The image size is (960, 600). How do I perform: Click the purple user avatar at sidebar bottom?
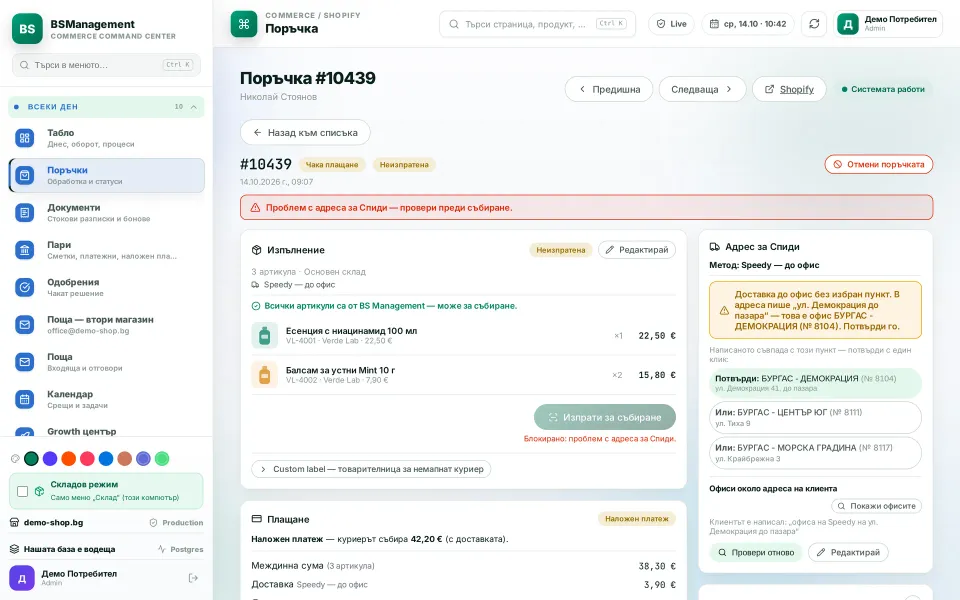(21, 578)
